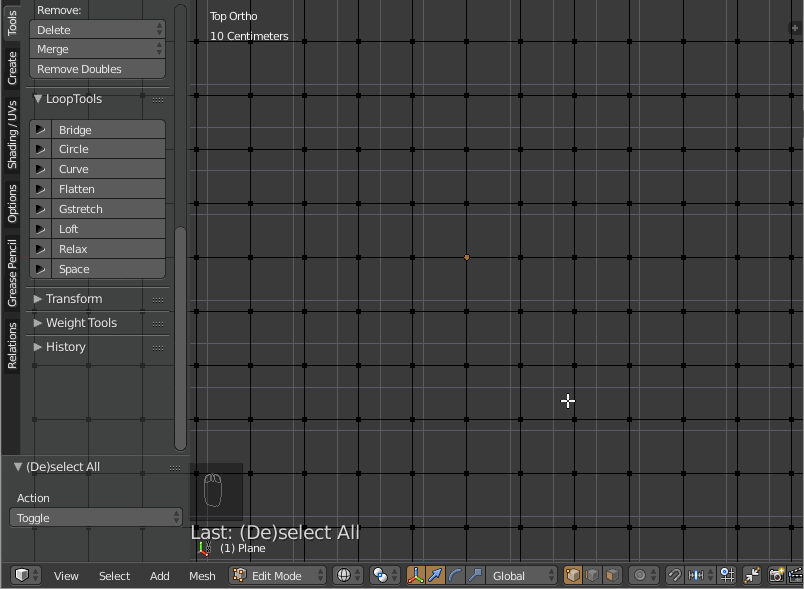Open the Select menu

coord(114,576)
